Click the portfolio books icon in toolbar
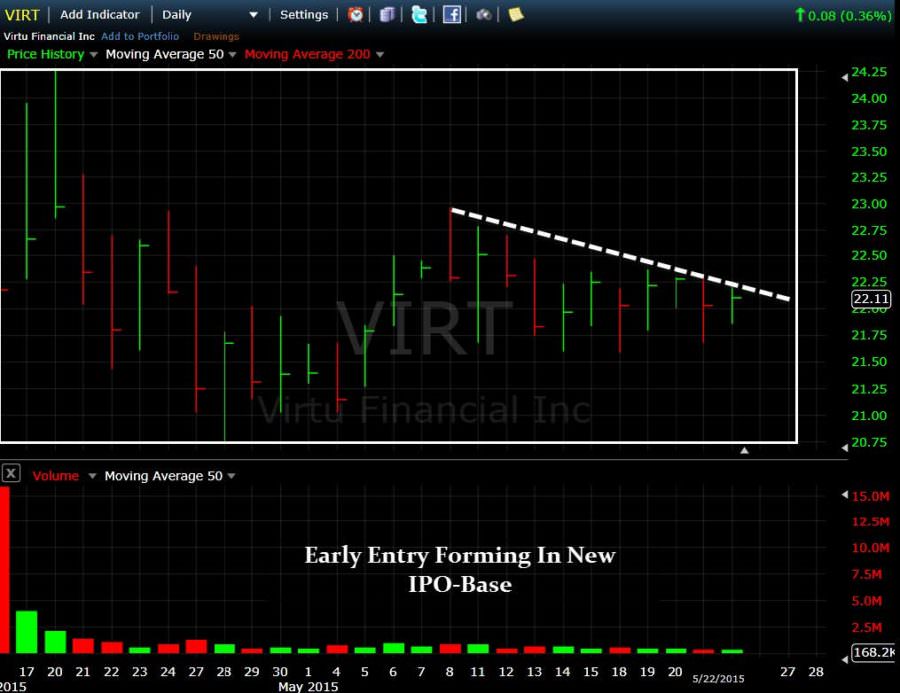The image size is (900, 693). coord(387,14)
